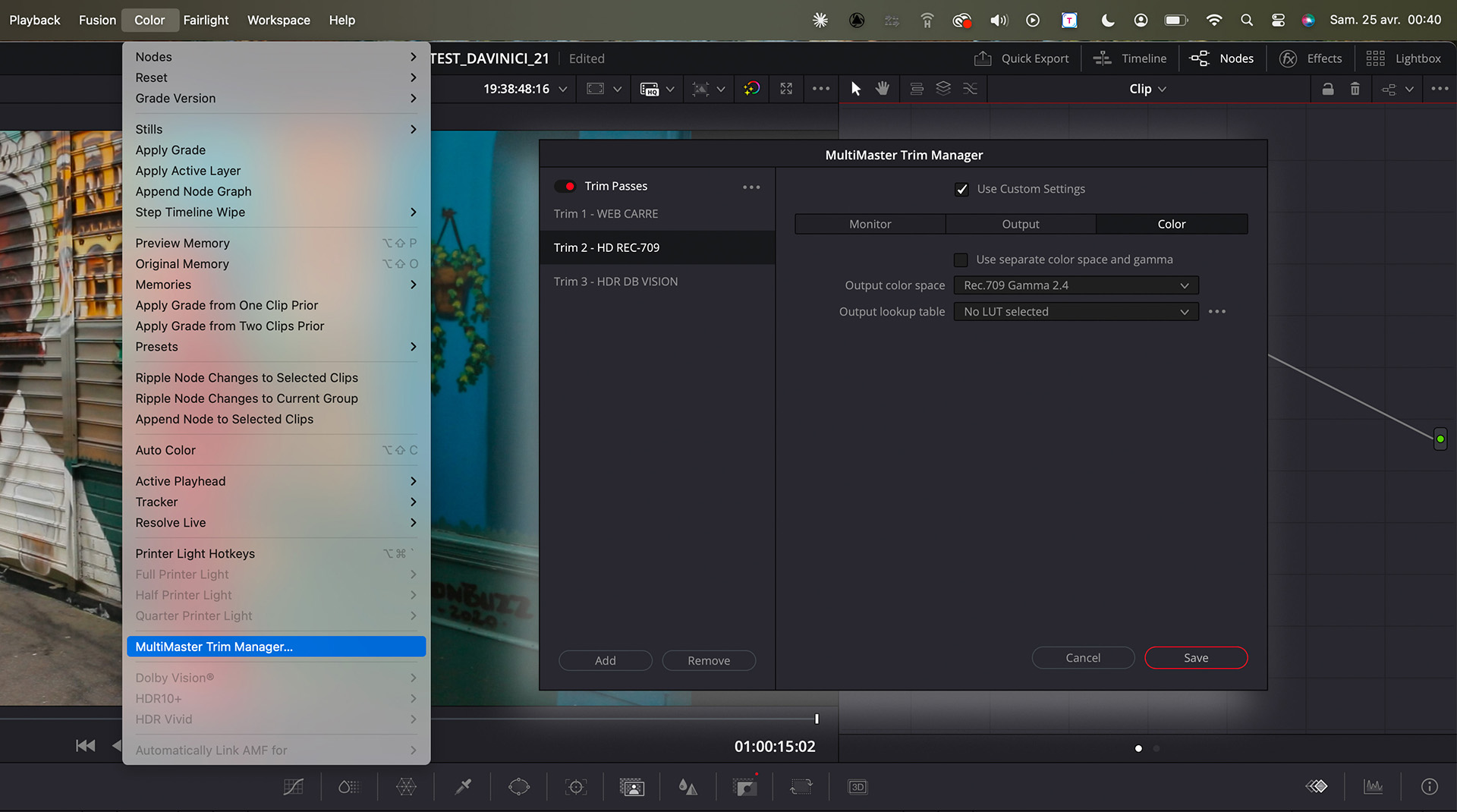
Task: Open Output color space dropdown
Action: pyautogui.click(x=1076, y=285)
